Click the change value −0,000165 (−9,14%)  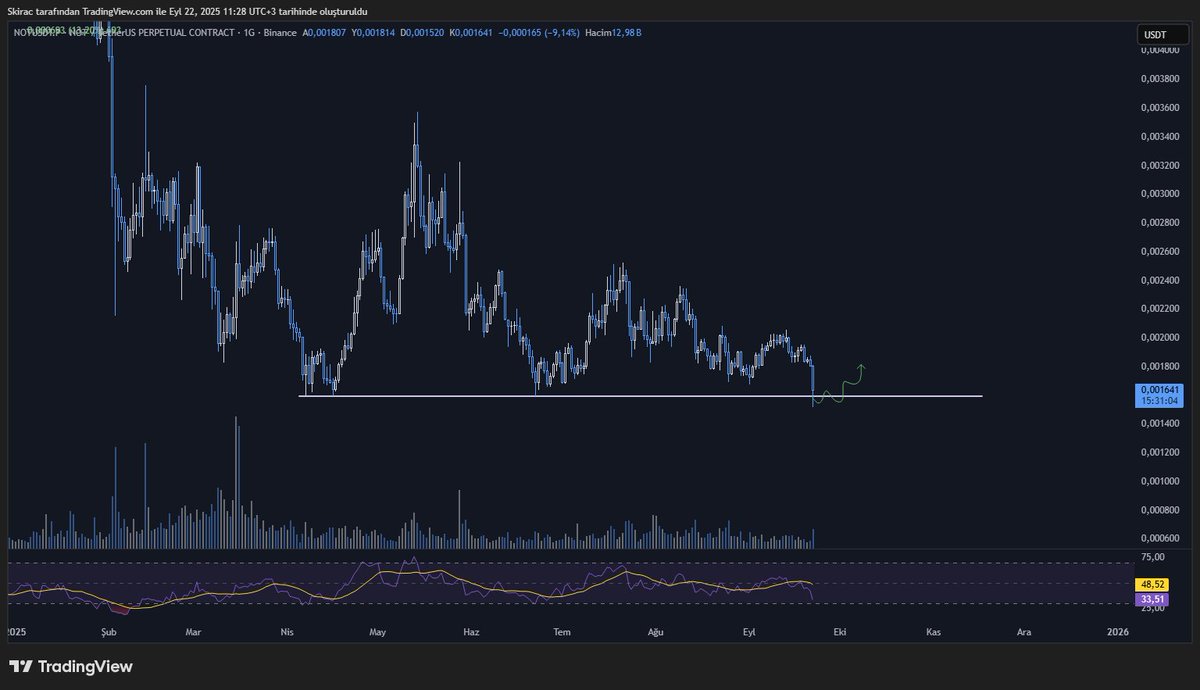[540, 33]
